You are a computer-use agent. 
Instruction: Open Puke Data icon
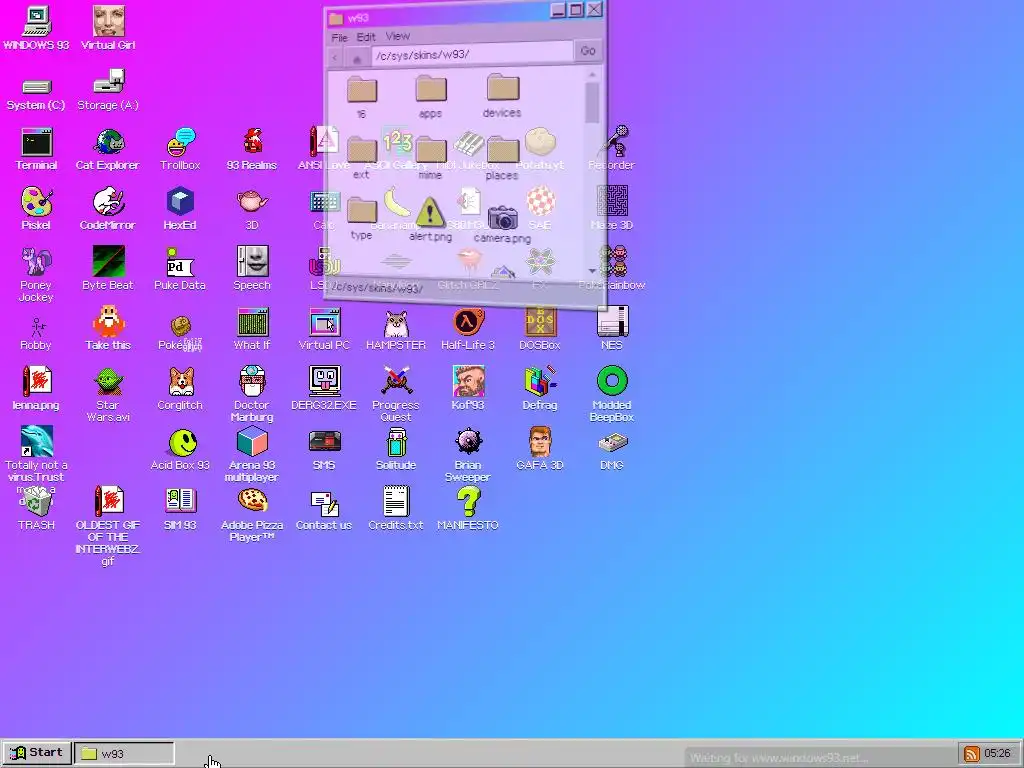coord(180,269)
